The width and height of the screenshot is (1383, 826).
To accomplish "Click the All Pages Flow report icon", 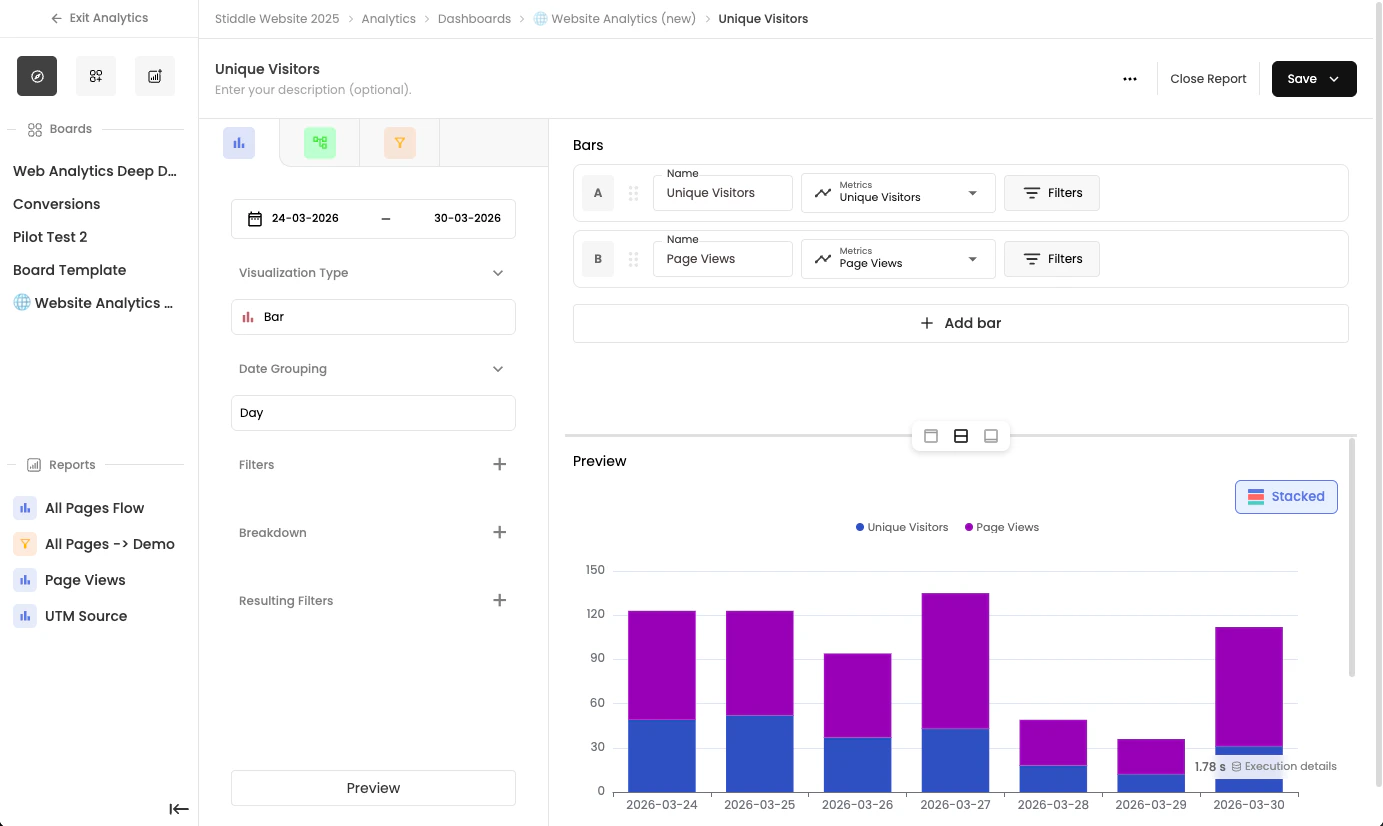I will coord(25,508).
